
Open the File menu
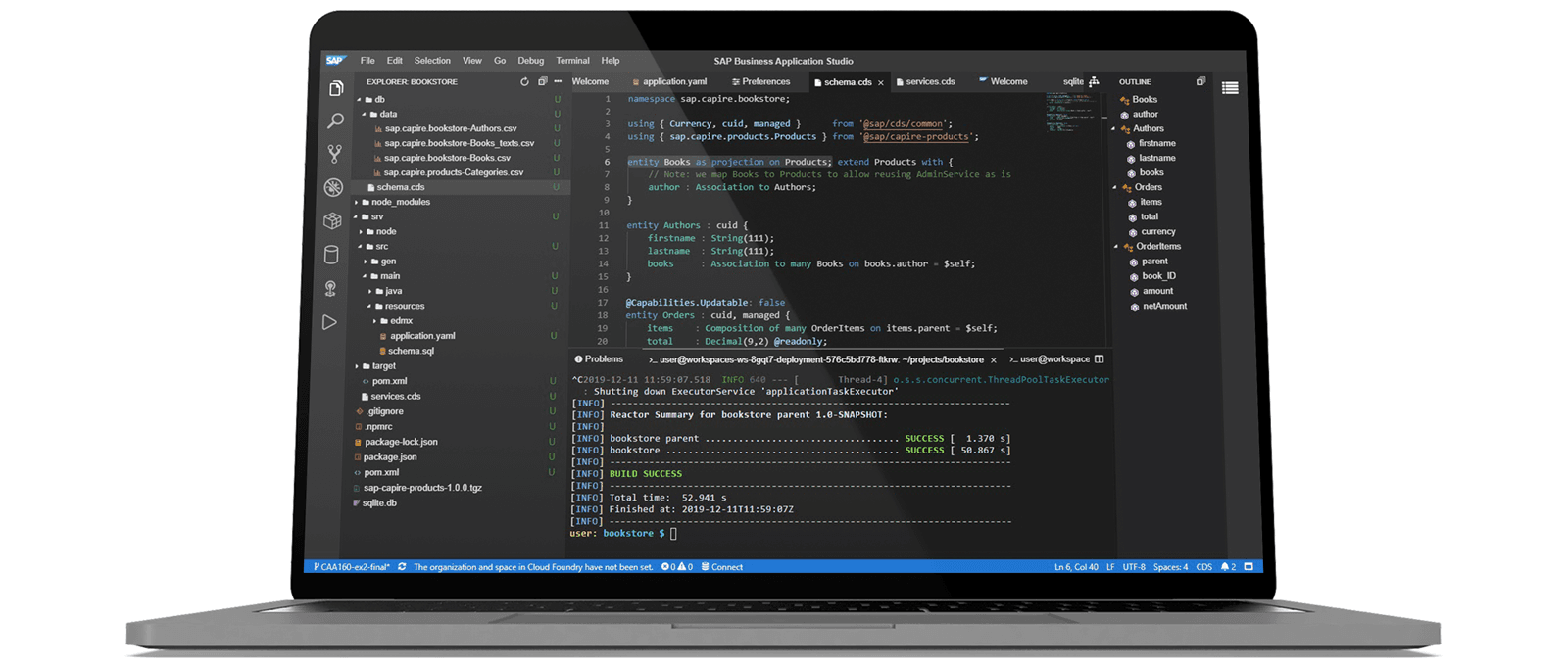[x=367, y=61]
